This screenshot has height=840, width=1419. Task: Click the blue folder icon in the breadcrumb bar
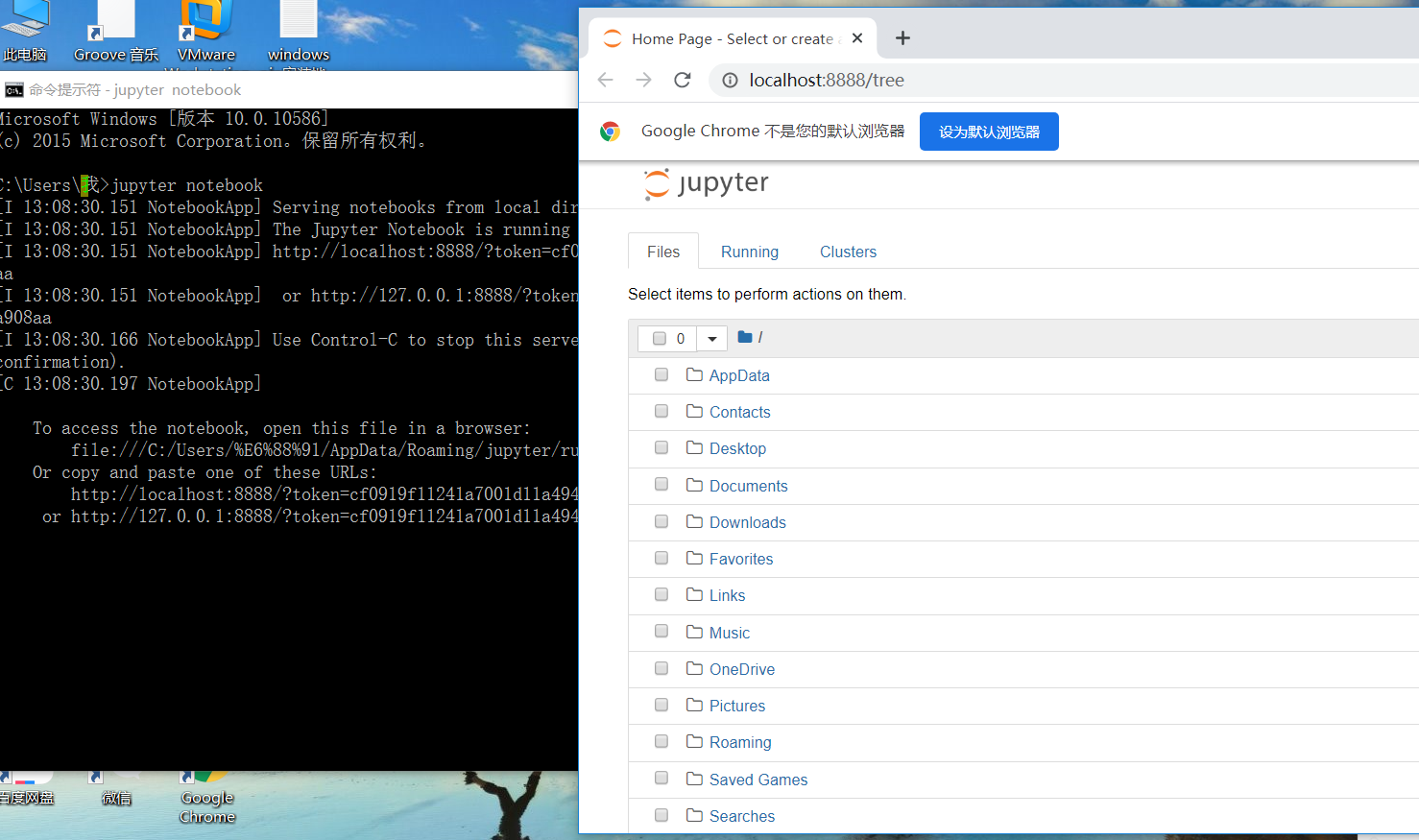[745, 337]
